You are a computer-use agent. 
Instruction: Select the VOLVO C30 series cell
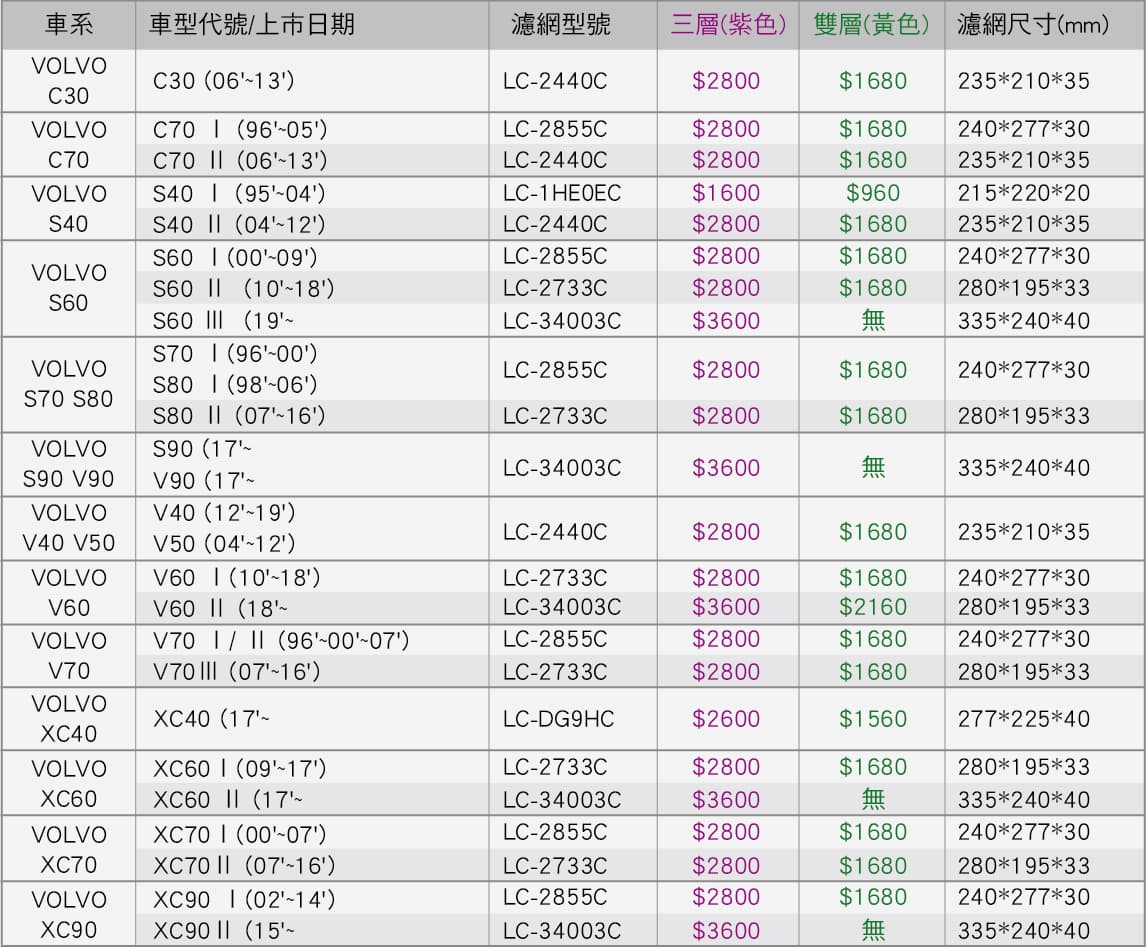69,80
